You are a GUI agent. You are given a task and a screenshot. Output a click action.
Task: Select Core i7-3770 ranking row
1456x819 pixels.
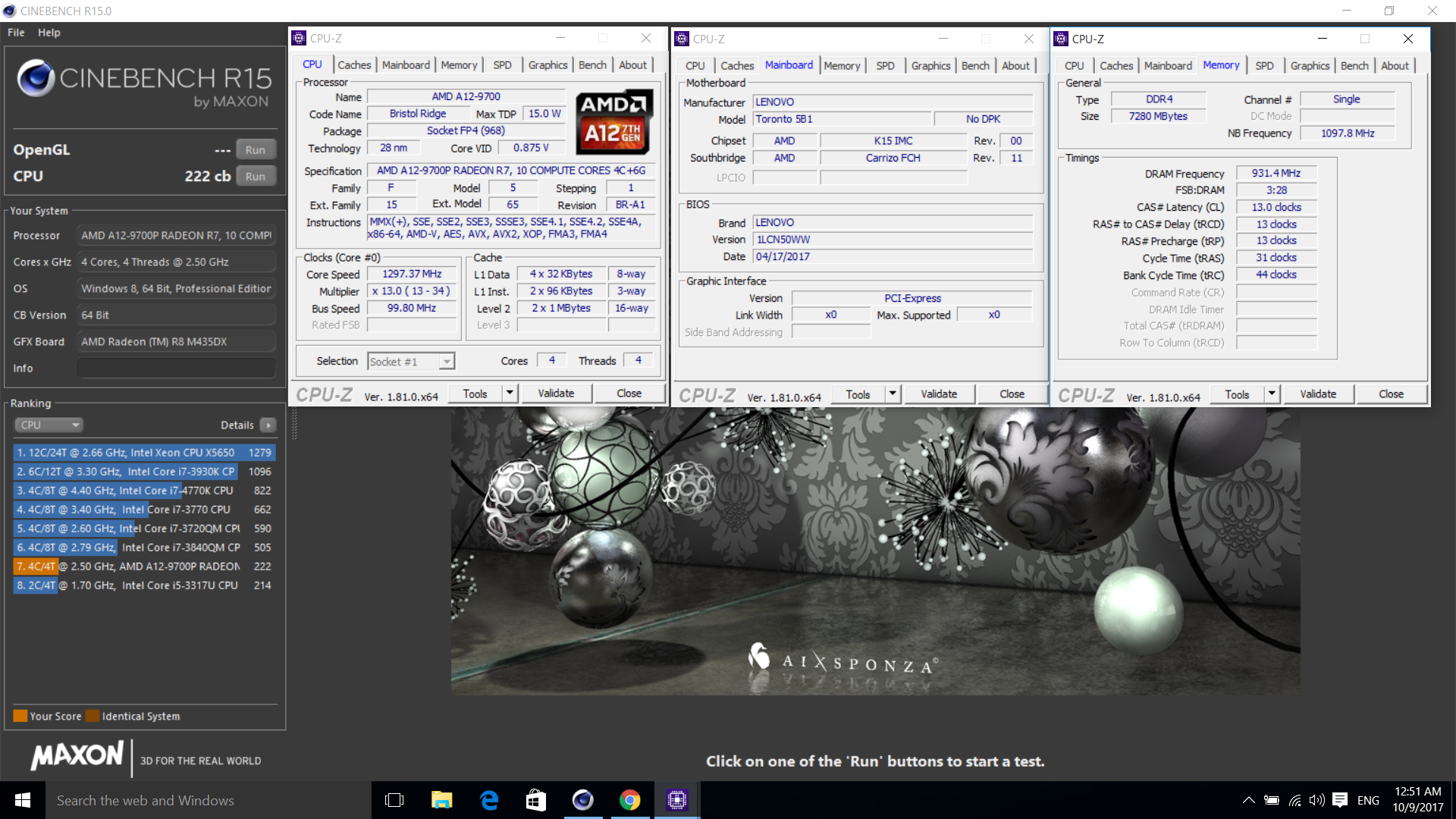(144, 509)
